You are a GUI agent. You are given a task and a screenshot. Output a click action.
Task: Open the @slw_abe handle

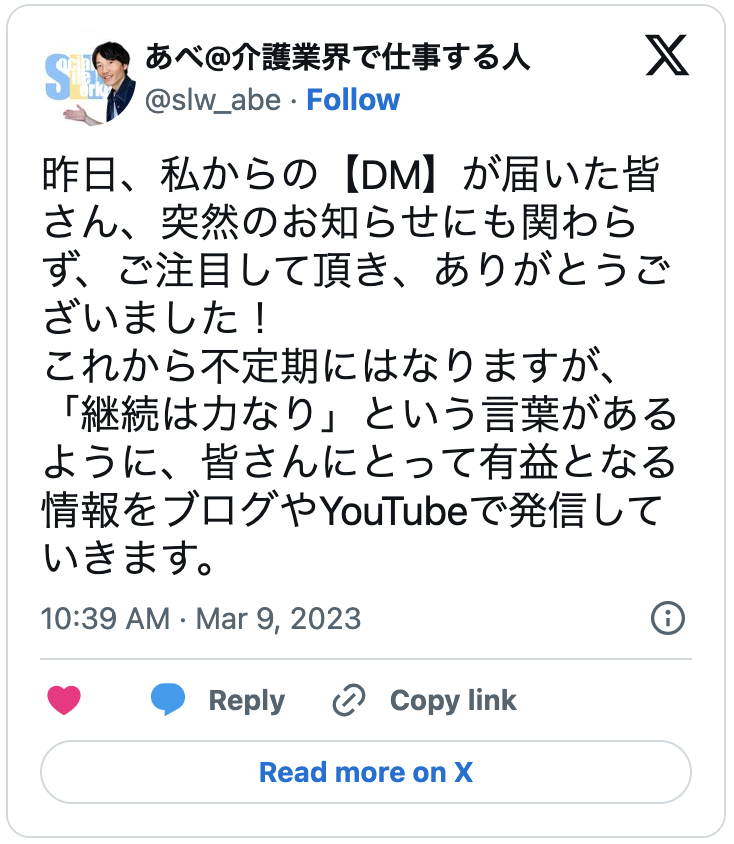click(213, 100)
